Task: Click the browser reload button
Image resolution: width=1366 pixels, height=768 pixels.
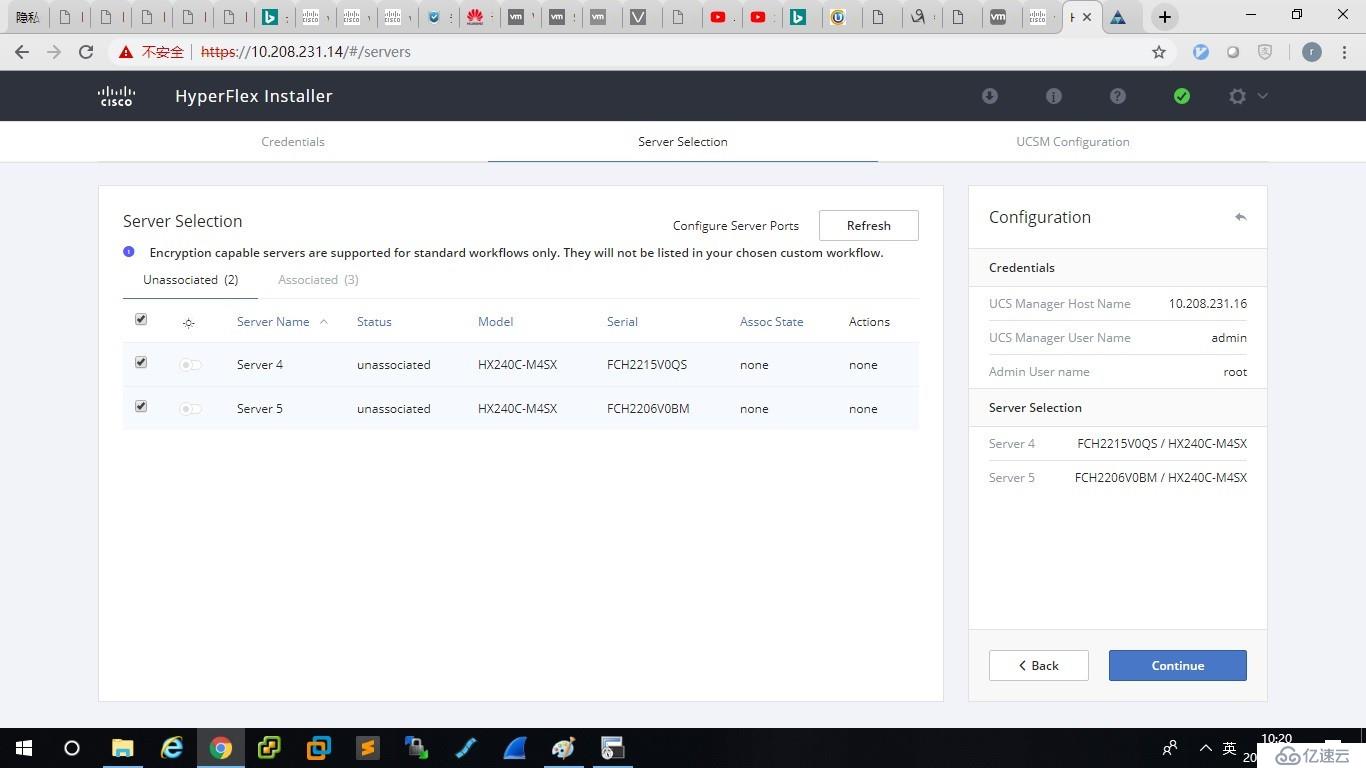Action: tap(86, 52)
